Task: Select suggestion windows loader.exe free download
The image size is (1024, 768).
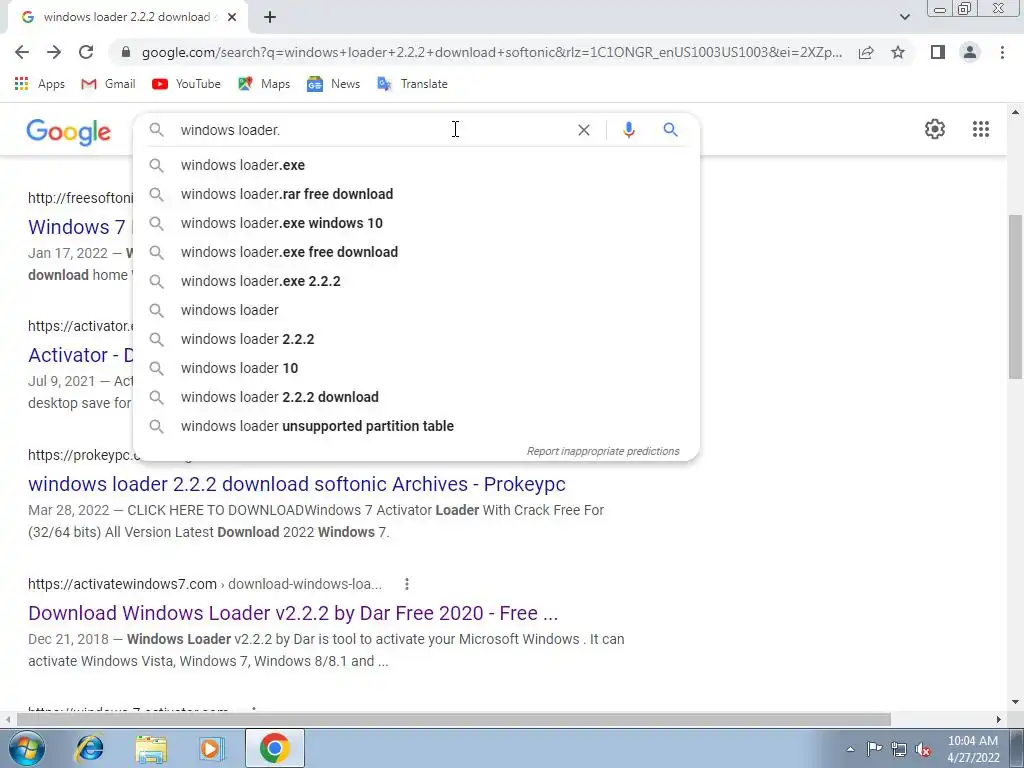Action: click(x=416, y=252)
